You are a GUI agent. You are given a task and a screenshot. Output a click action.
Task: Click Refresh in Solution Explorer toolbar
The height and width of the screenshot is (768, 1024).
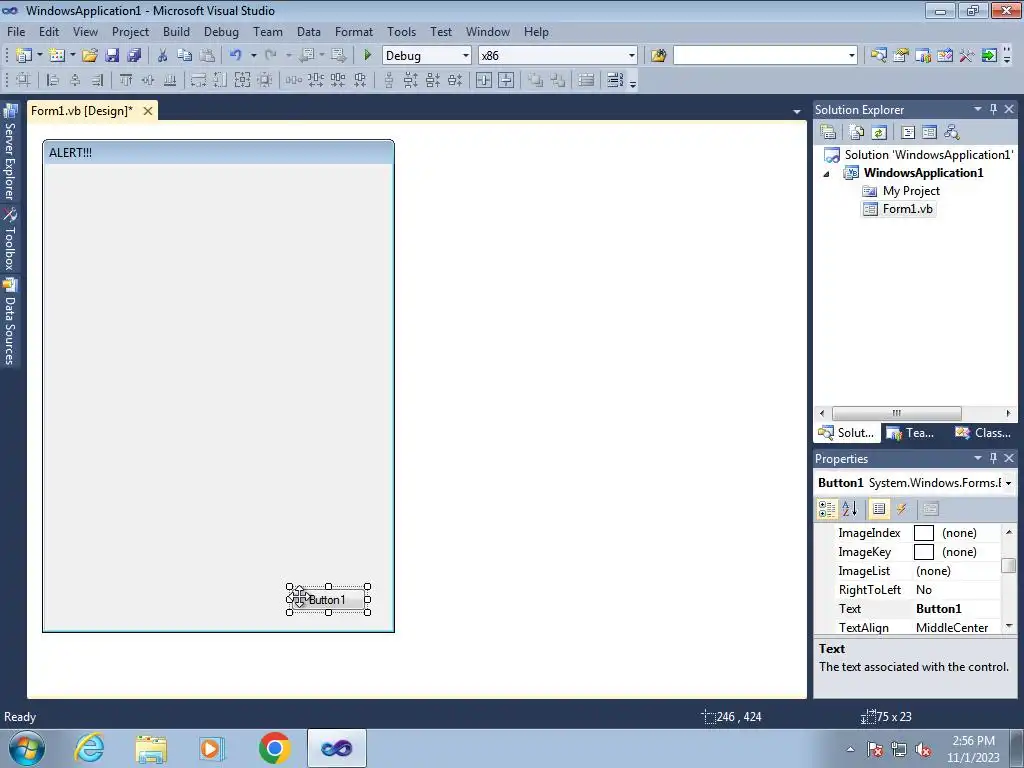tap(879, 133)
